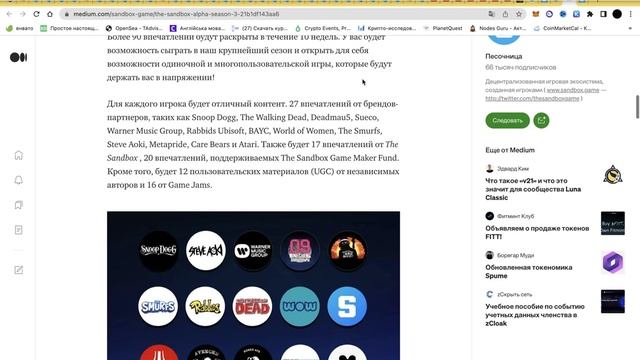The image size is (640, 360).
Task: Go to Medium Home in sidebar
Action: tap(18, 155)
